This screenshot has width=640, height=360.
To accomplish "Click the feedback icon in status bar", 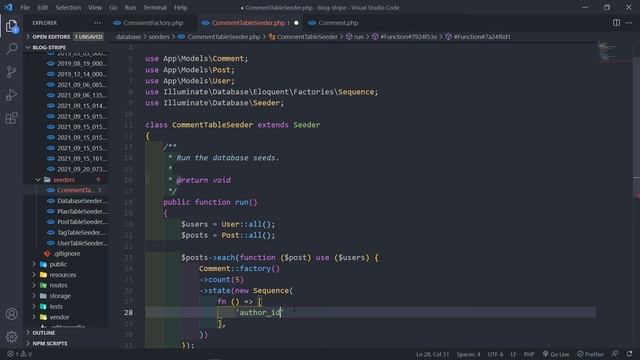I will 615,354.
